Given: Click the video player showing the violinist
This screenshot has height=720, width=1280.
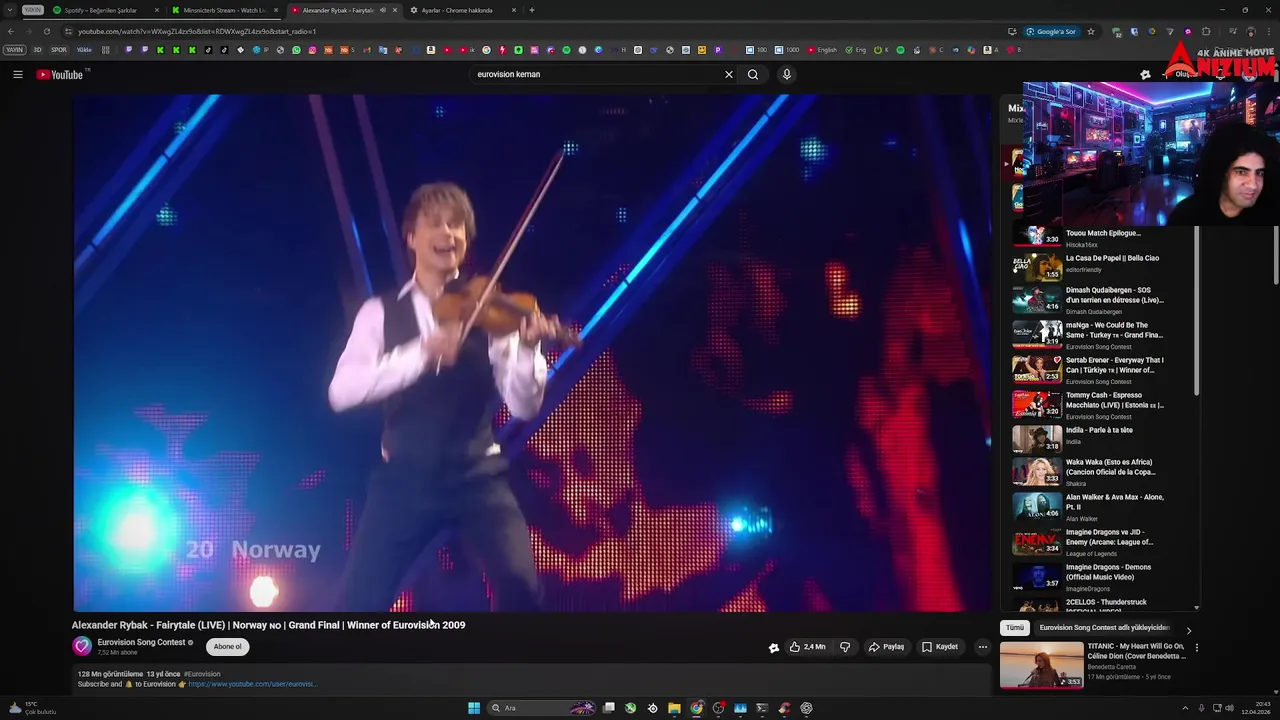Looking at the screenshot, I should pyautogui.click(x=532, y=352).
